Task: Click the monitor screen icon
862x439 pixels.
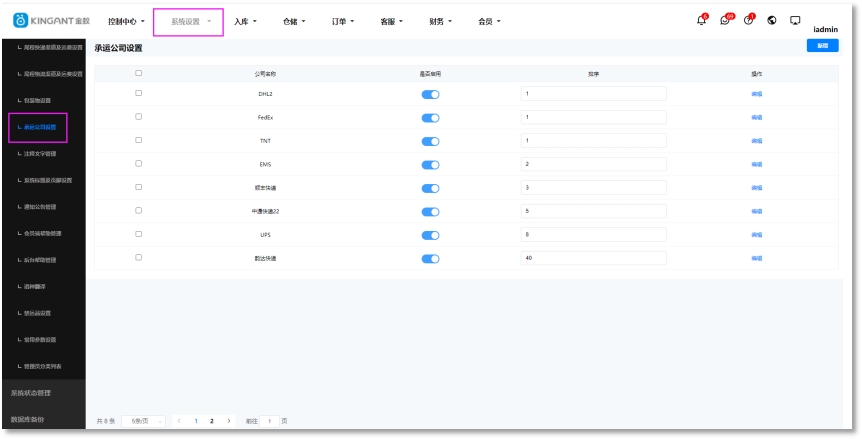Action: 795,20
